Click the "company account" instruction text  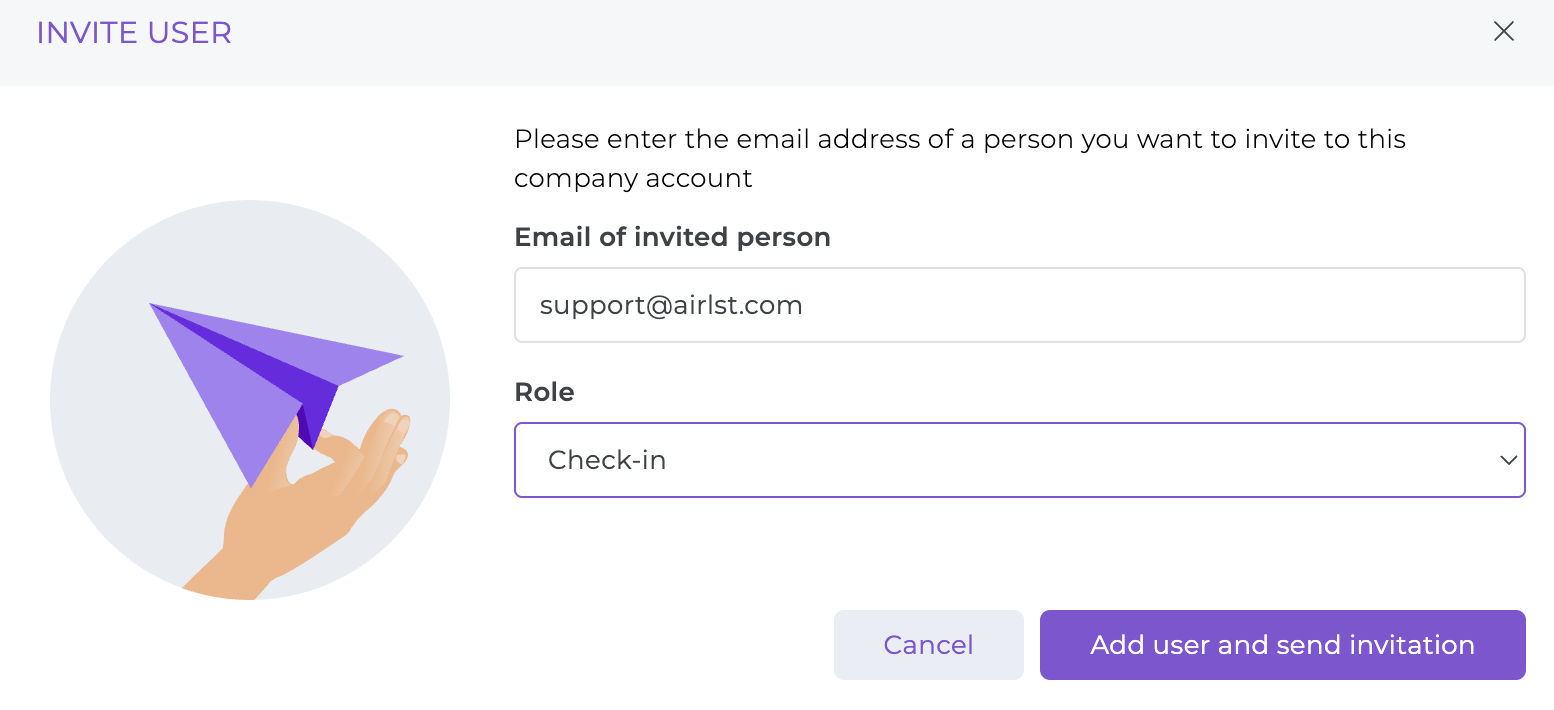click(633, 179)
